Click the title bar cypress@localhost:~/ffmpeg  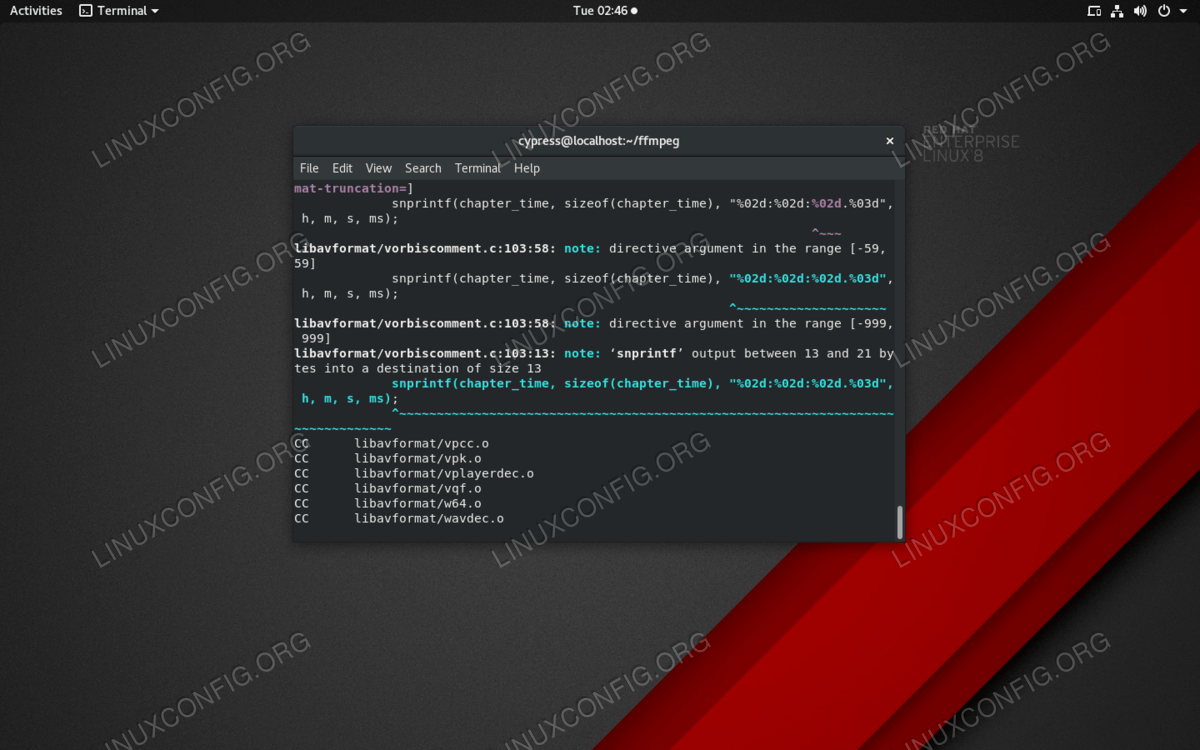coord(599,141)
